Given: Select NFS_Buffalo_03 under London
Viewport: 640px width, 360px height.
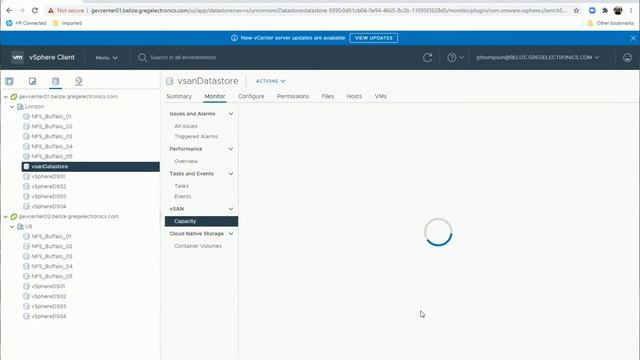Looking at the screenshot, I should pyautogui.click(x=51, y=136).
